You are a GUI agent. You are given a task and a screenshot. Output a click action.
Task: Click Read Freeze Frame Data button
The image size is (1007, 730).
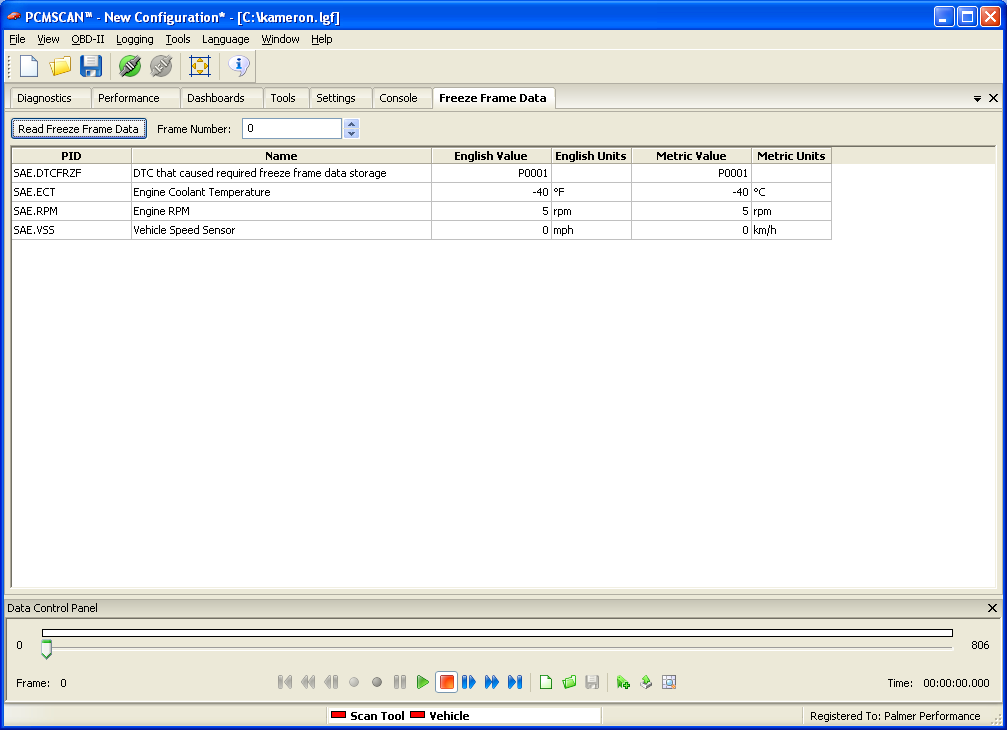(x=78, y=128)
